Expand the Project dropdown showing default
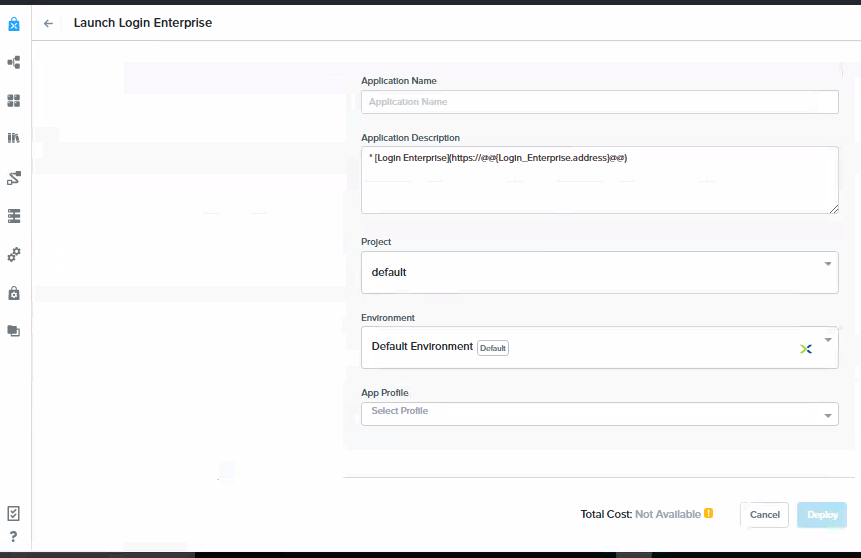The width and height of the screenshot is (861, 558). tap(600, 272)
